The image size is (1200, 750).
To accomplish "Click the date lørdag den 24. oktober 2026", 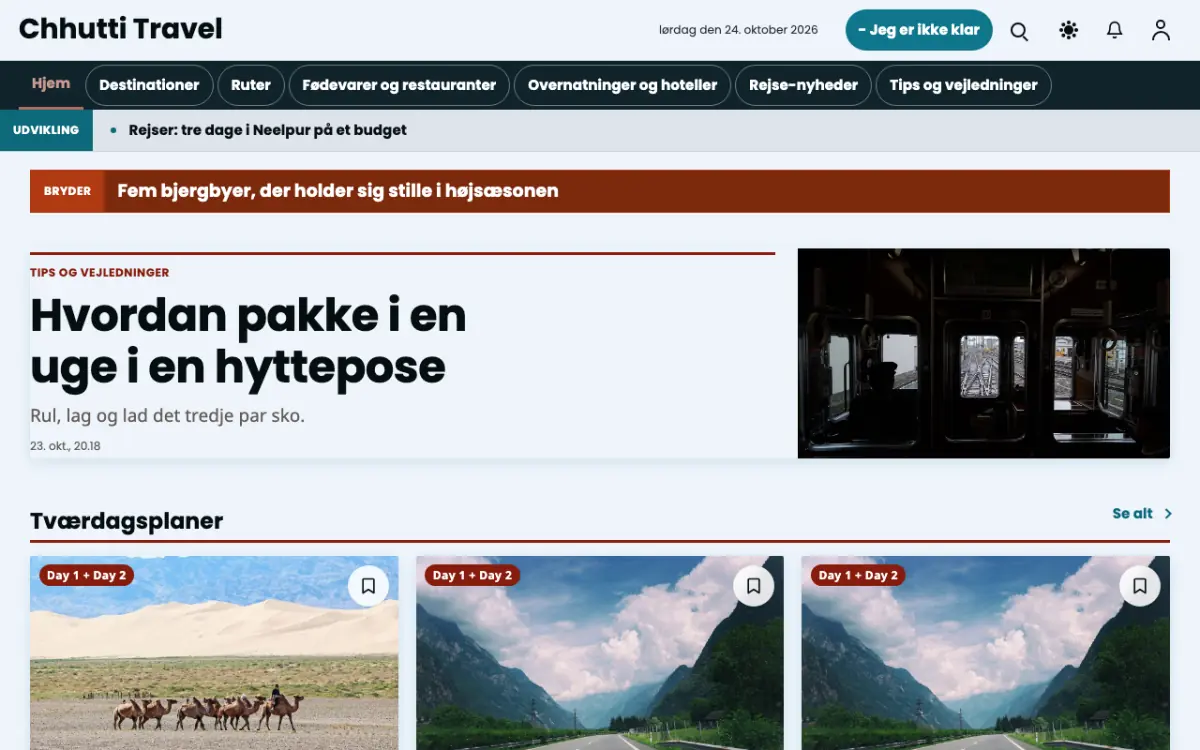I will click(x=738, y=30).
